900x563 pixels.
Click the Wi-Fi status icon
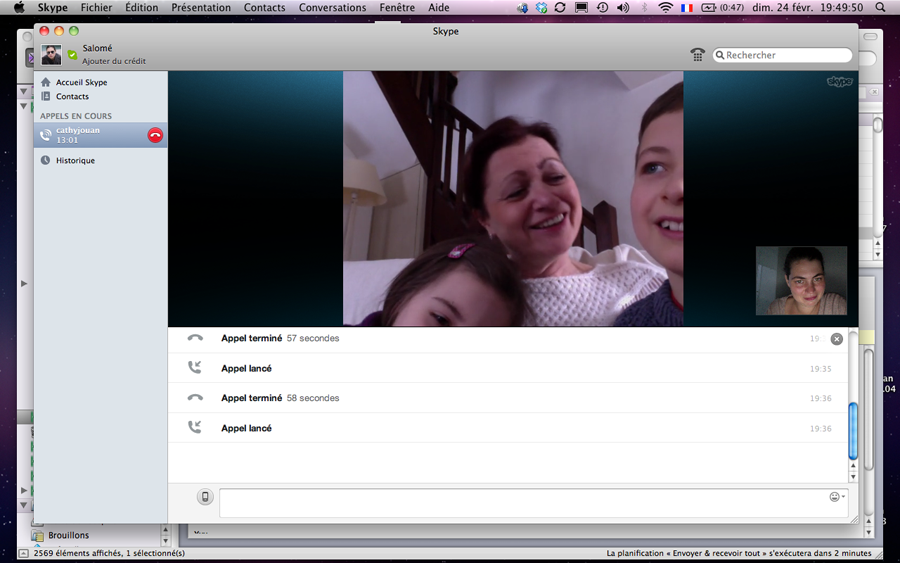coord(665,7)
